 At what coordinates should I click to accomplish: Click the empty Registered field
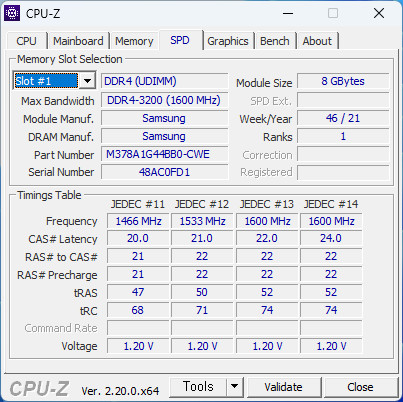click(x=343, y=172)
